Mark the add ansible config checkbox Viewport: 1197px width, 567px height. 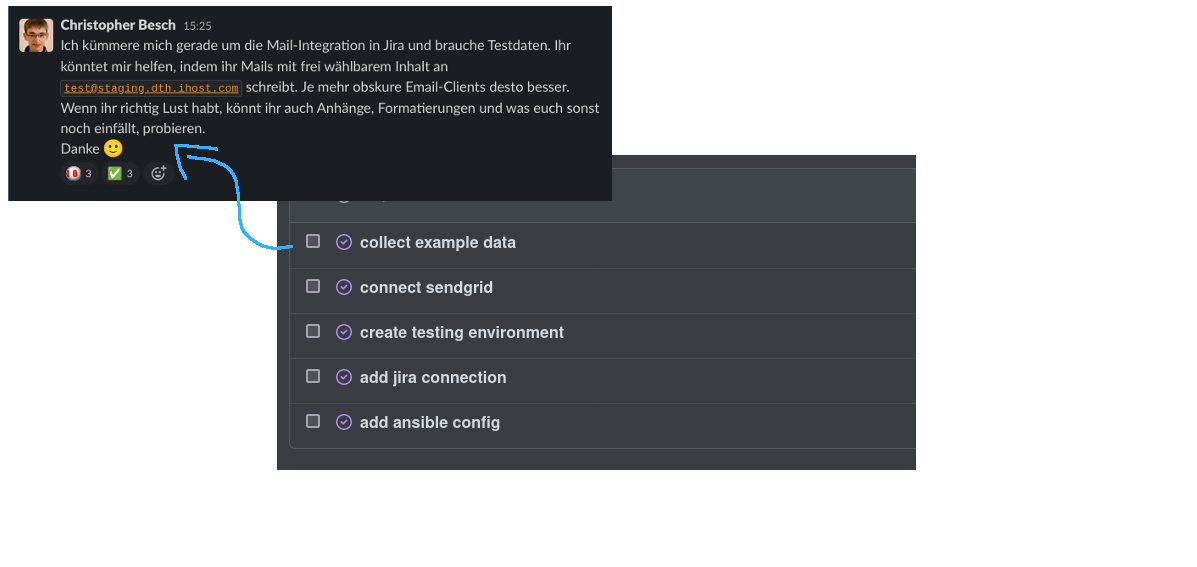pyautogui.click(x=313, y=421)
